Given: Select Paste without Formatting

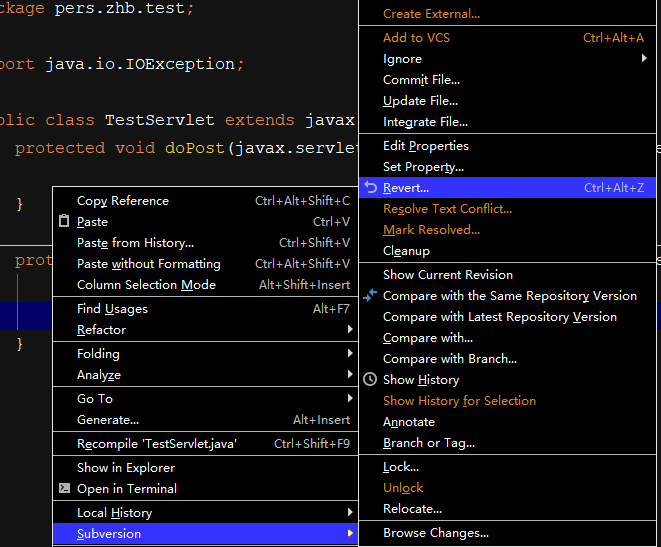Looking at the screenshot, I should click(205, 264).
